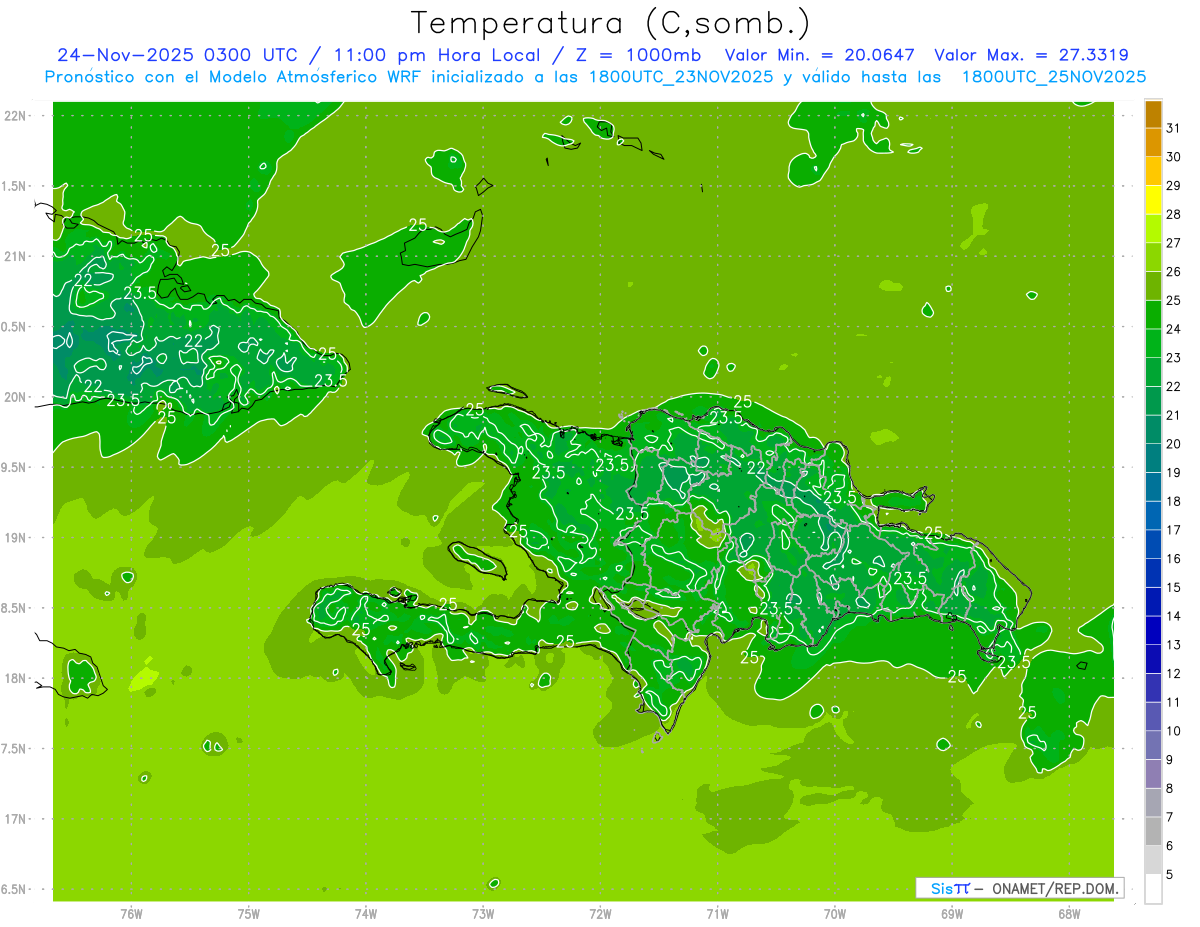The height and width of the screenshot is (927, 1200).
Task: Click the color bar label "29"
Action: coord(1173,186)
